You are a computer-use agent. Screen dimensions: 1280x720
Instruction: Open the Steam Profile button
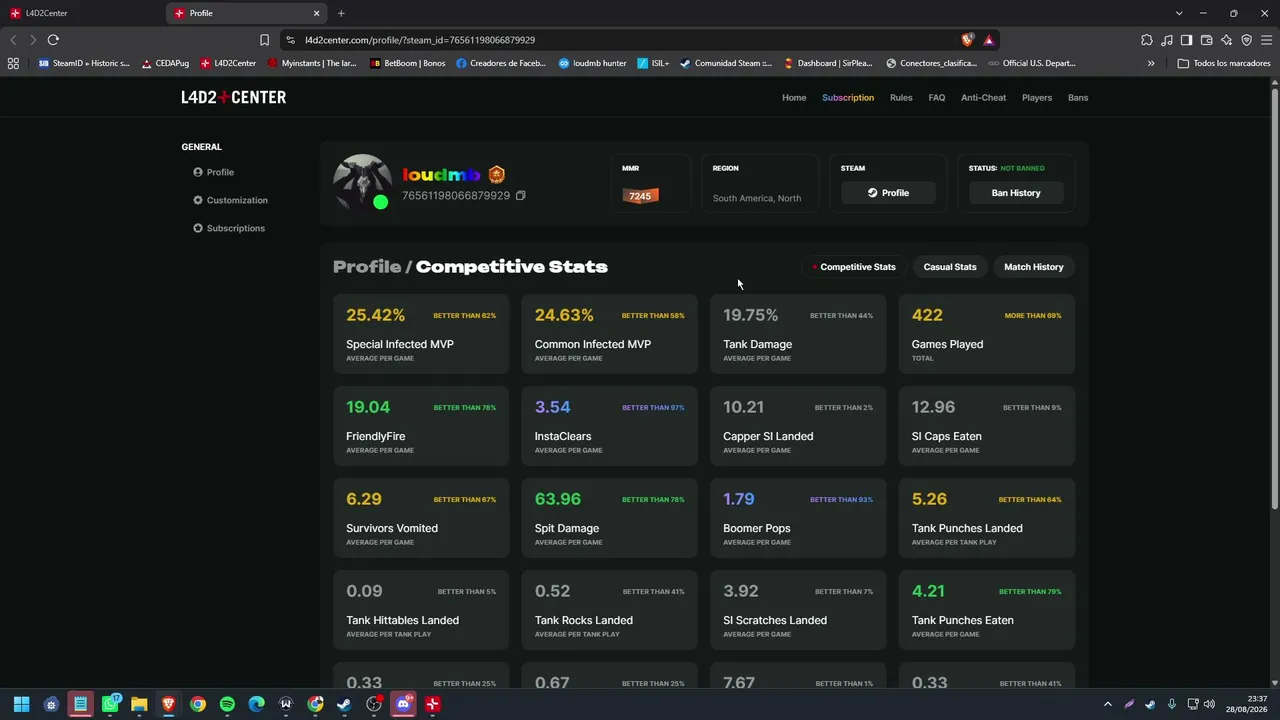click(888, 193)
